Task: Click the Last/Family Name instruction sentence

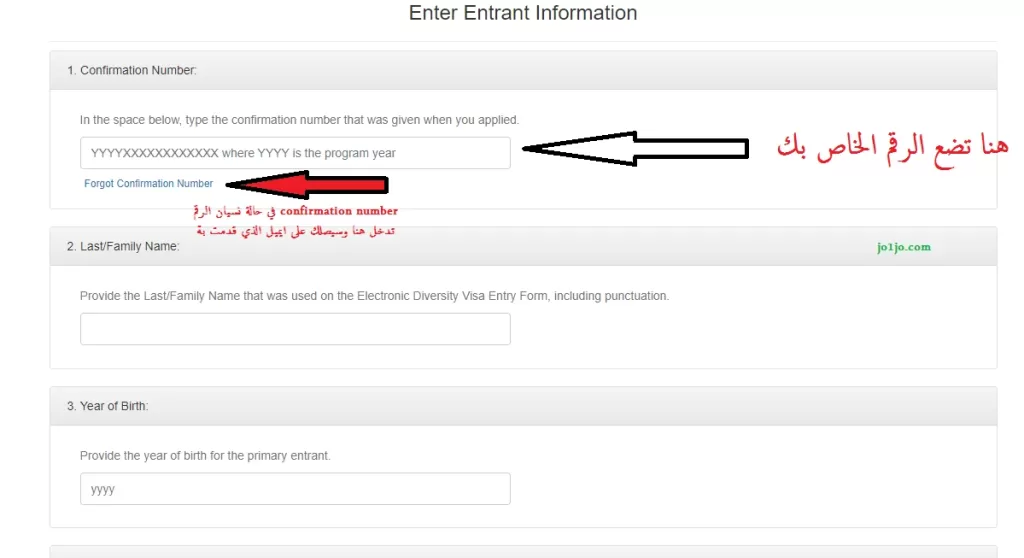Action: click(374, 296)
